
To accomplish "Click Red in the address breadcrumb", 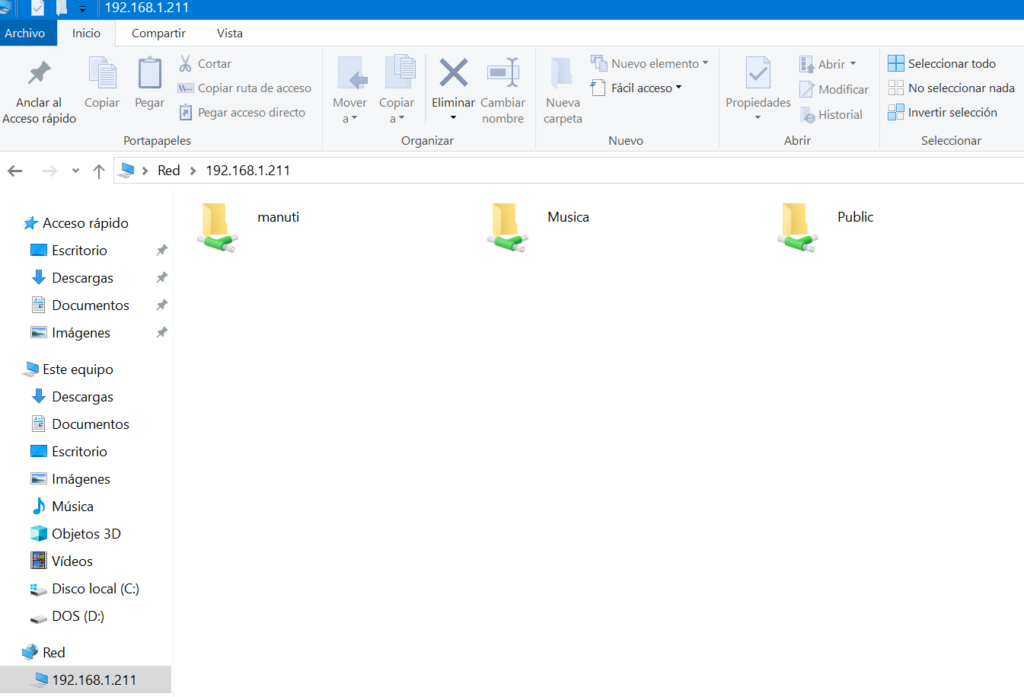I will pyautogui.click(x=168, y=170).
